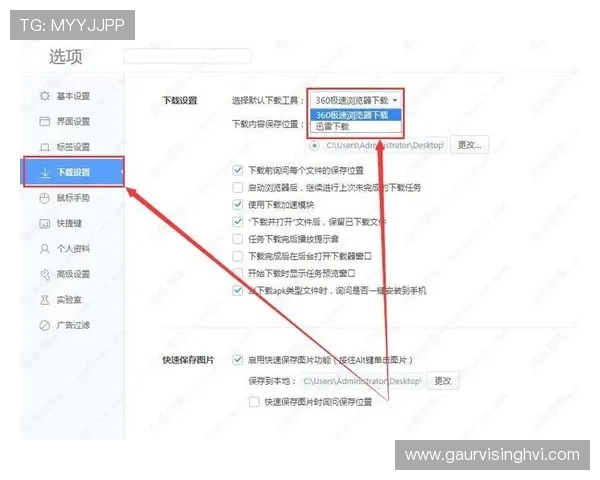Open 高级设置 section
The width and height of the screenshot is (600, 480).
(73, 274)
